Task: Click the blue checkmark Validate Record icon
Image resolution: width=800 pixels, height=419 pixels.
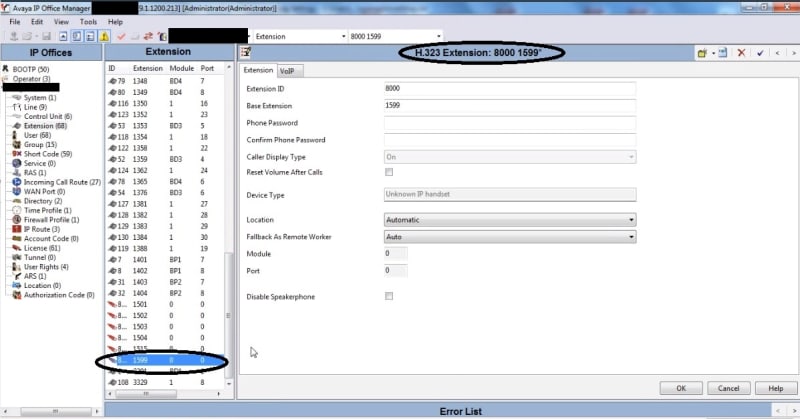Action: point(760,53)
